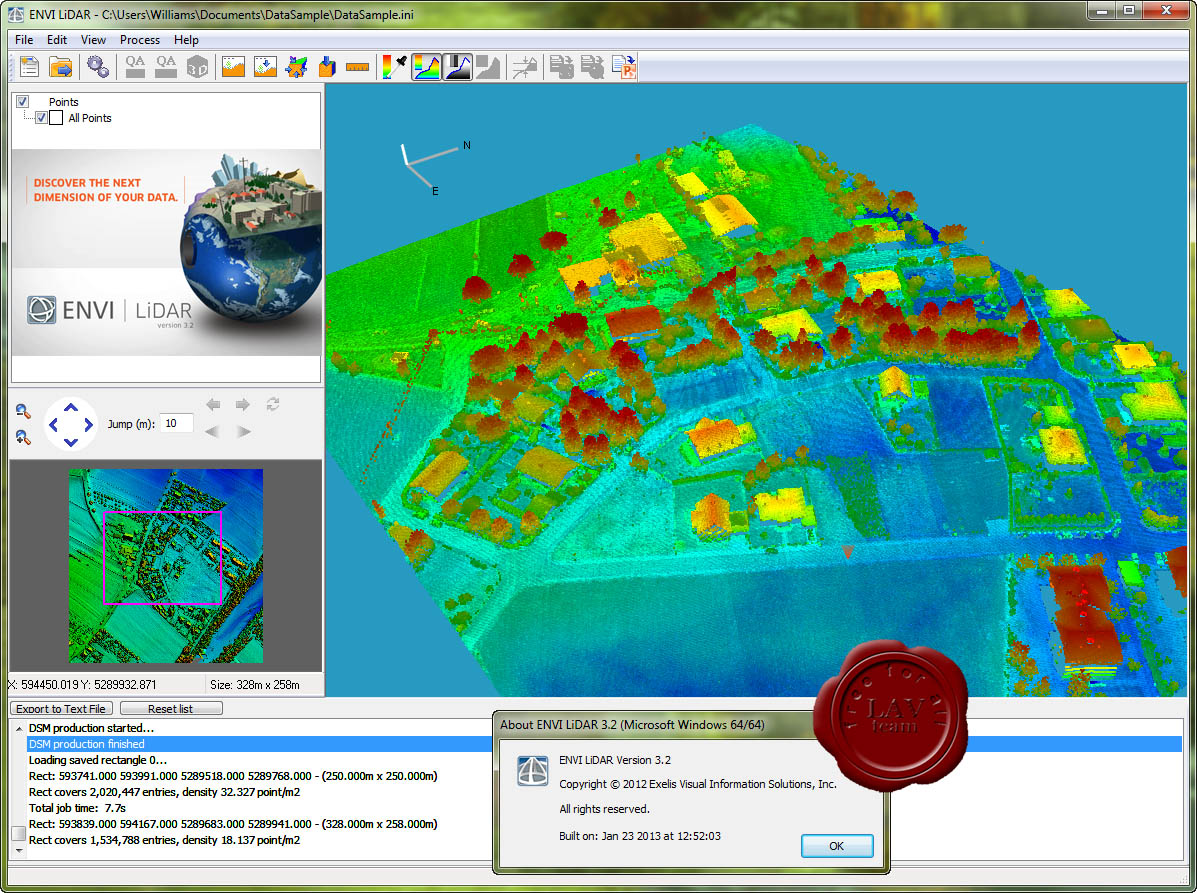Click the export to PowerPoint icon
1197x893 pixels.
point(624,67)
